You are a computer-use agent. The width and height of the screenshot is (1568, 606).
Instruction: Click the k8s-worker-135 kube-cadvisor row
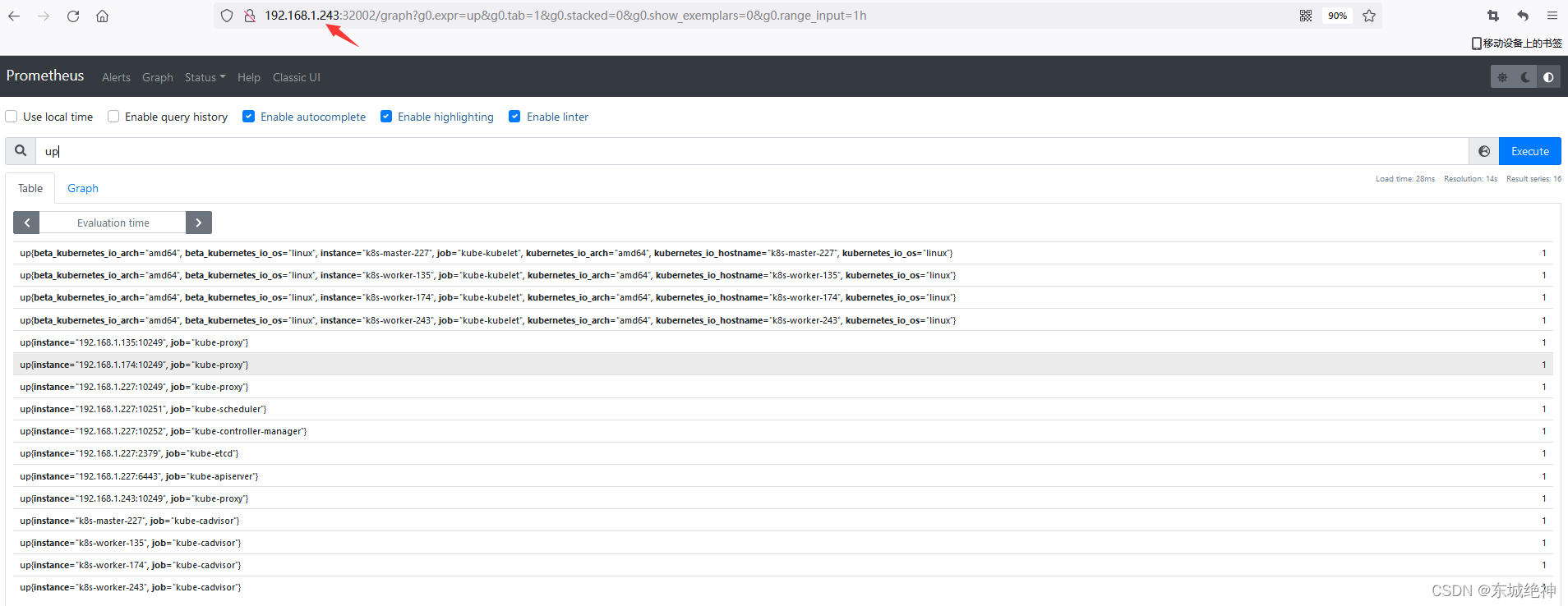tap(783, 543)
